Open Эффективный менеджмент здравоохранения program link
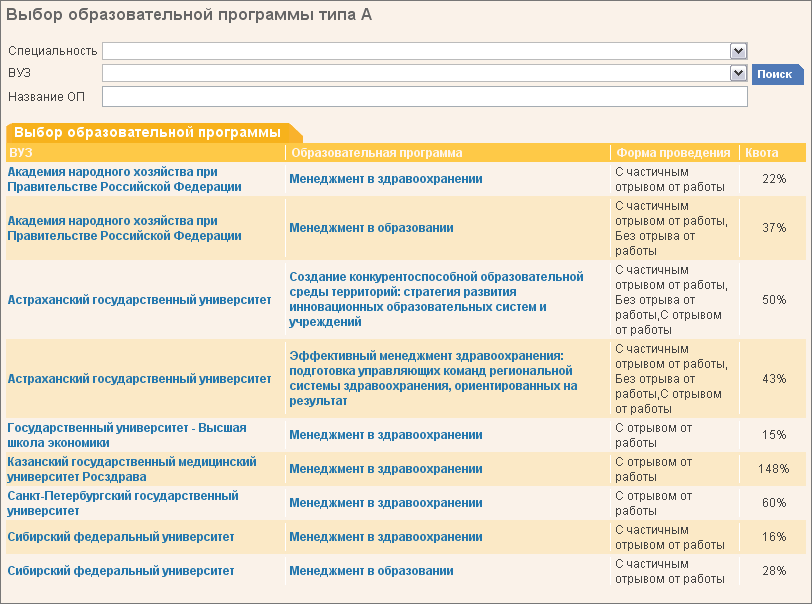This screenshot has height=604, width=812. (x=433, y=379)
